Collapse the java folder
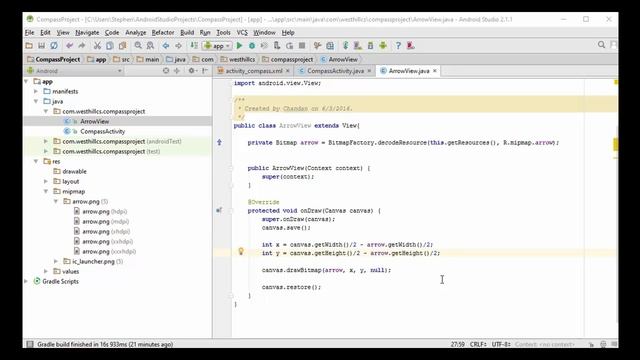The height and width of the screenshot is (360, 640). pyautogui.click(x=36, y=101)
